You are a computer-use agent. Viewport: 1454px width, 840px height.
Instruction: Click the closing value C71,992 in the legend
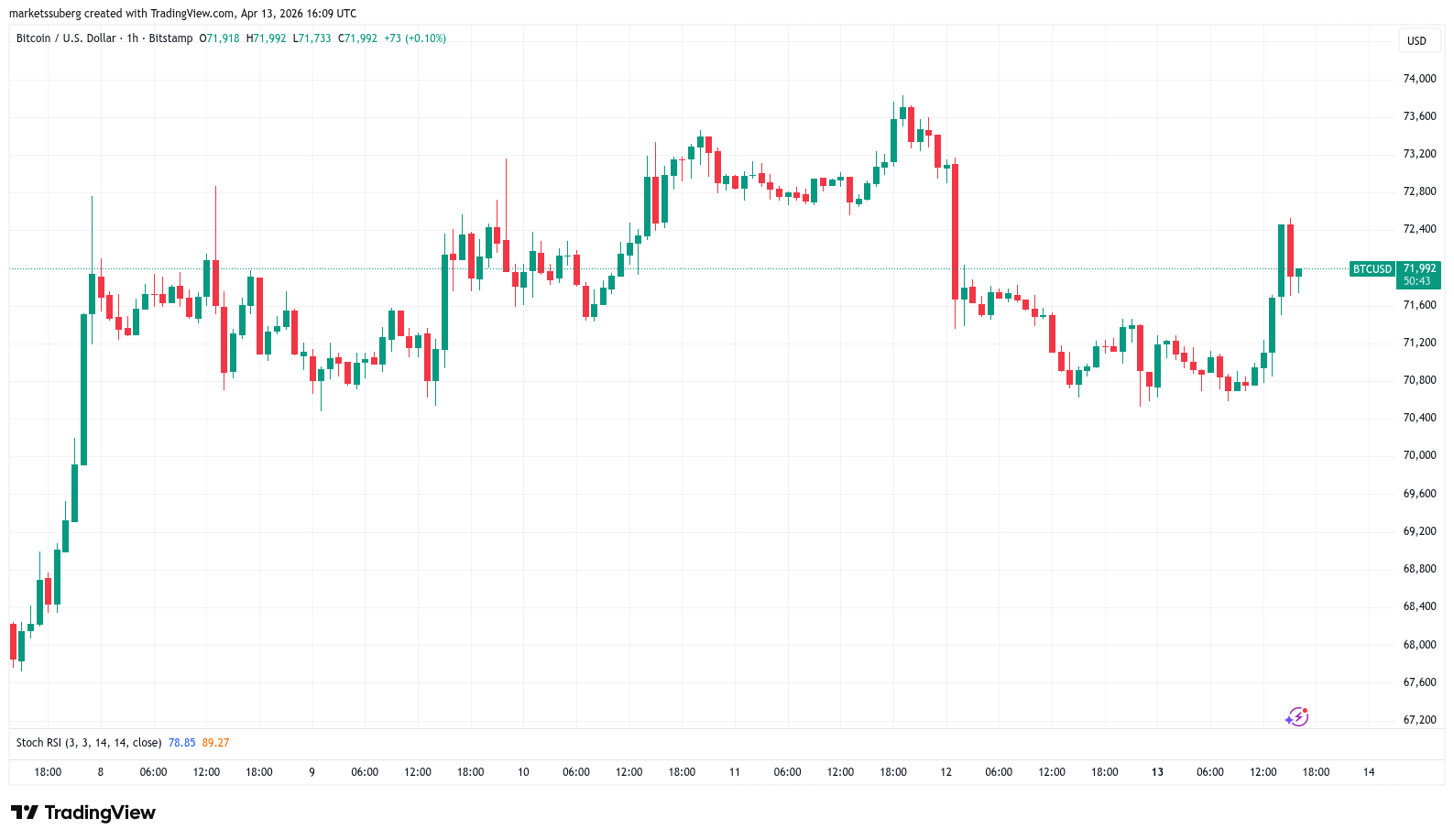point(357,38)
